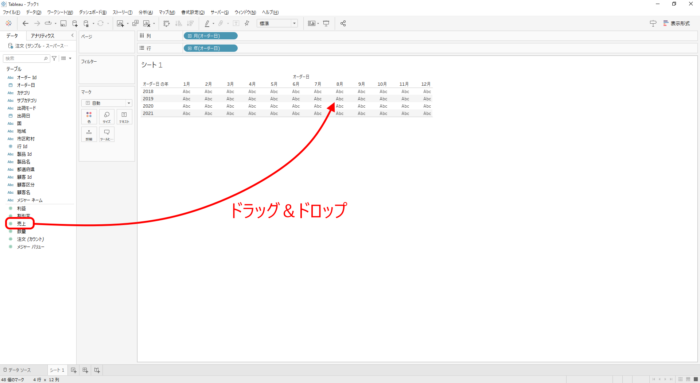Click the field search input box
Image resolution: width=700 pixels, height=383 pixels.
(26, 58)
